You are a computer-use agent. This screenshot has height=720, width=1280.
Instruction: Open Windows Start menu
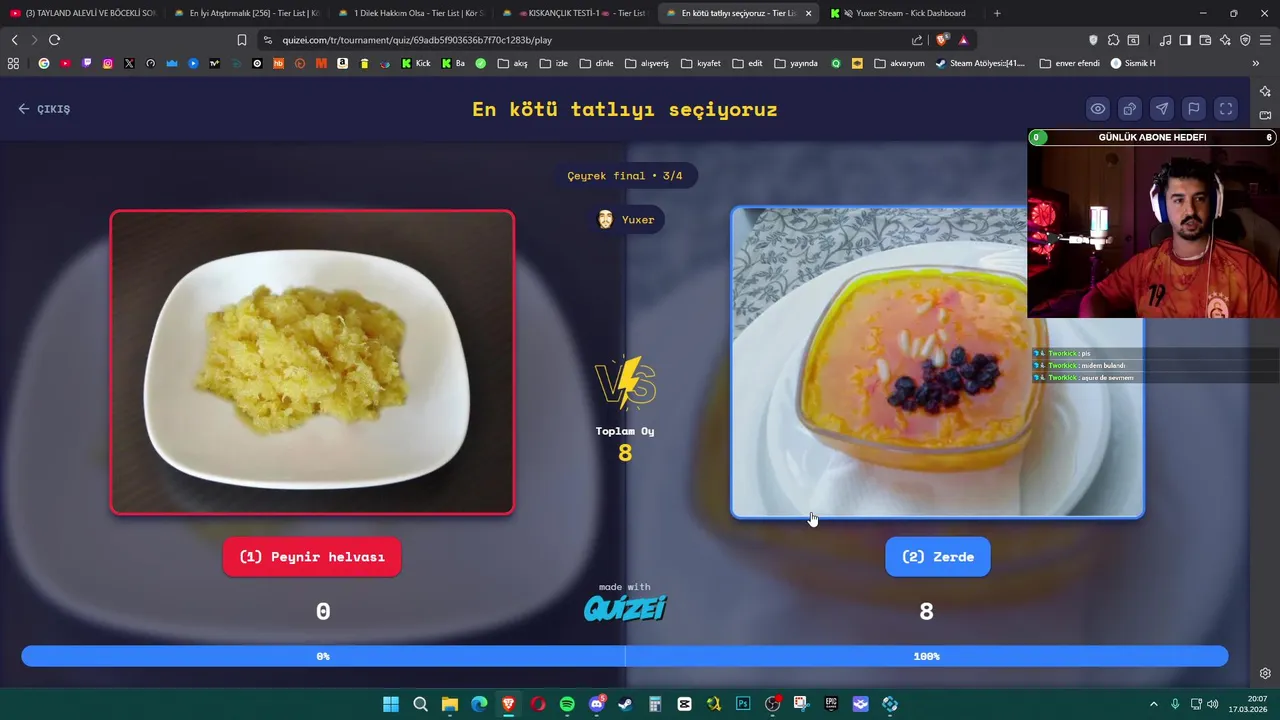pyautogui.click(x=391, y=704)
